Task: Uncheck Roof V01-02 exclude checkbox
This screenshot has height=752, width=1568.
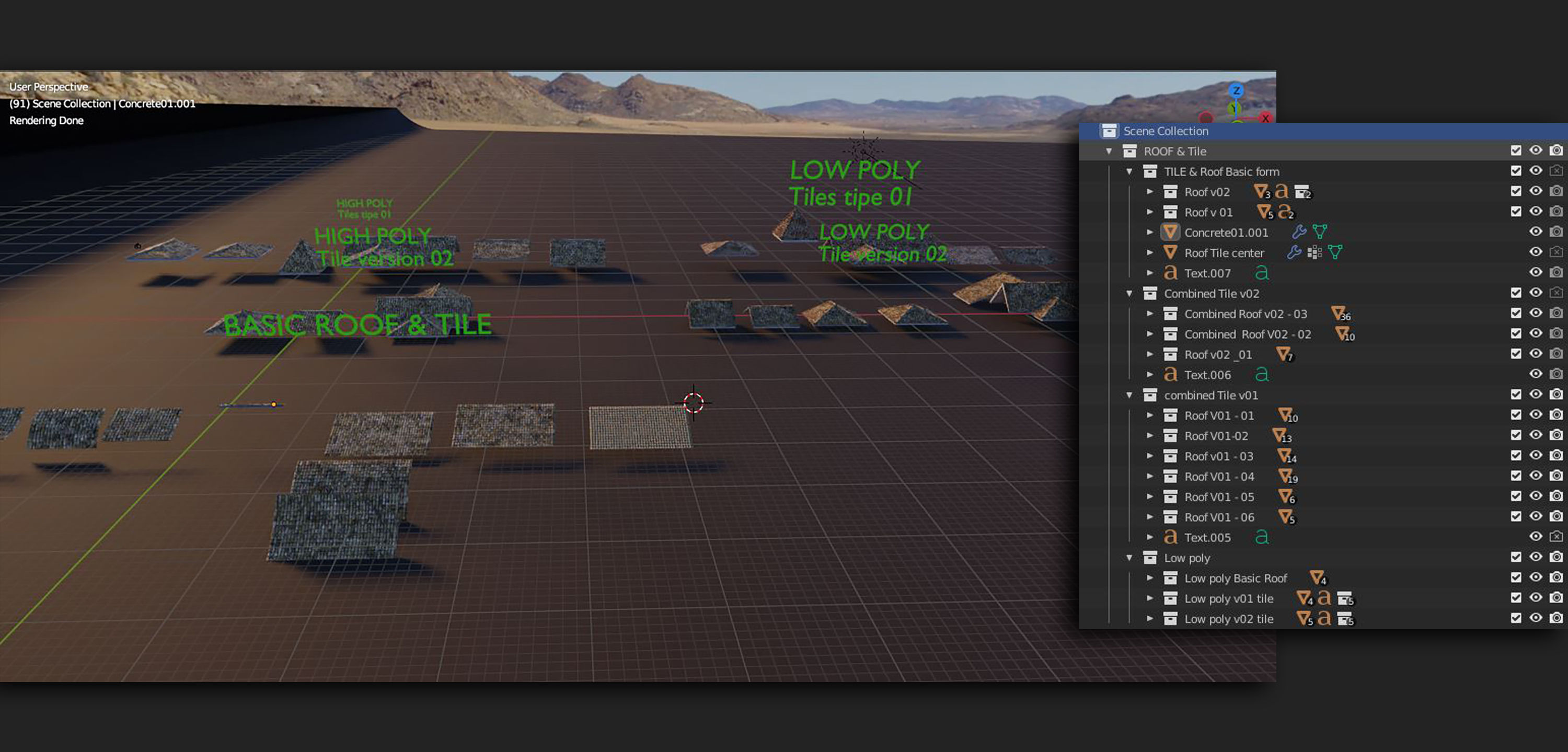Action: click(x=1516, y=435)
